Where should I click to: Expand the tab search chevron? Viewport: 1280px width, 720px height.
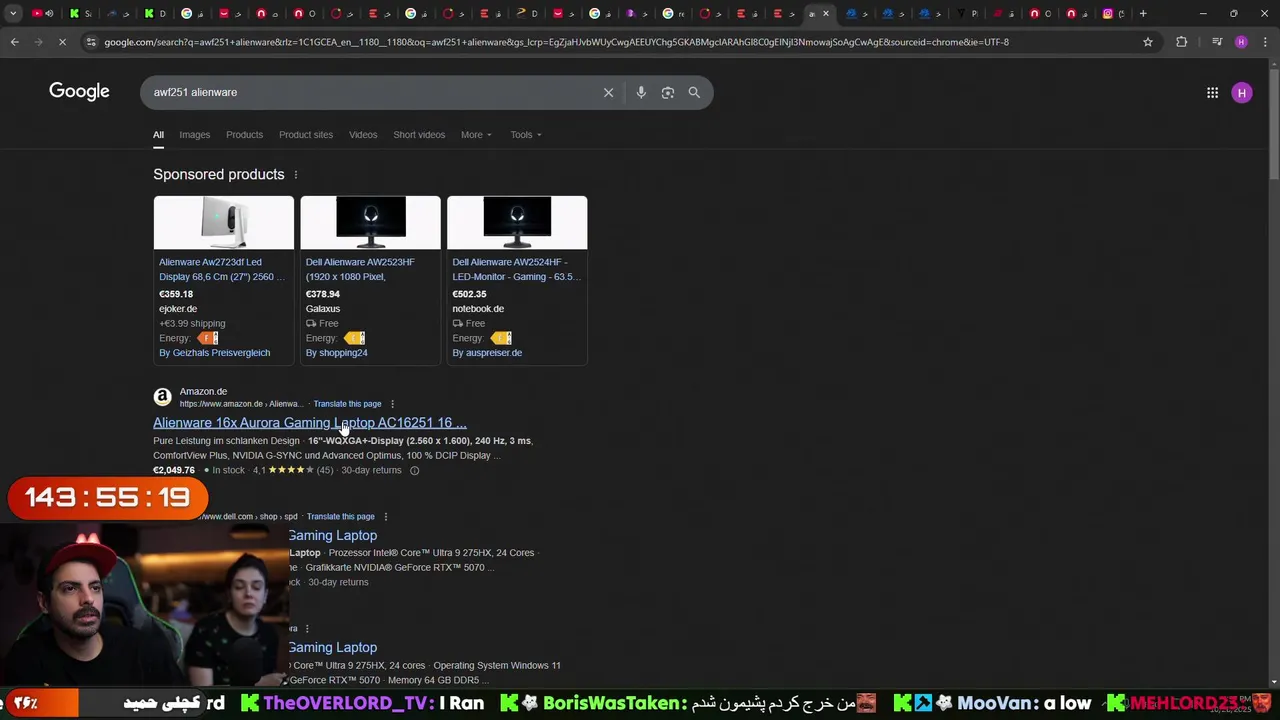point(13,13)
